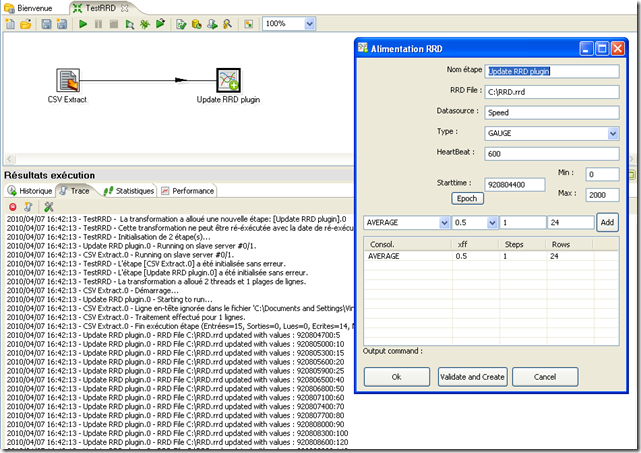The image size is (641, 453).
Task: Click log line ending with 920808600:120
Action: tap(177, 442)
